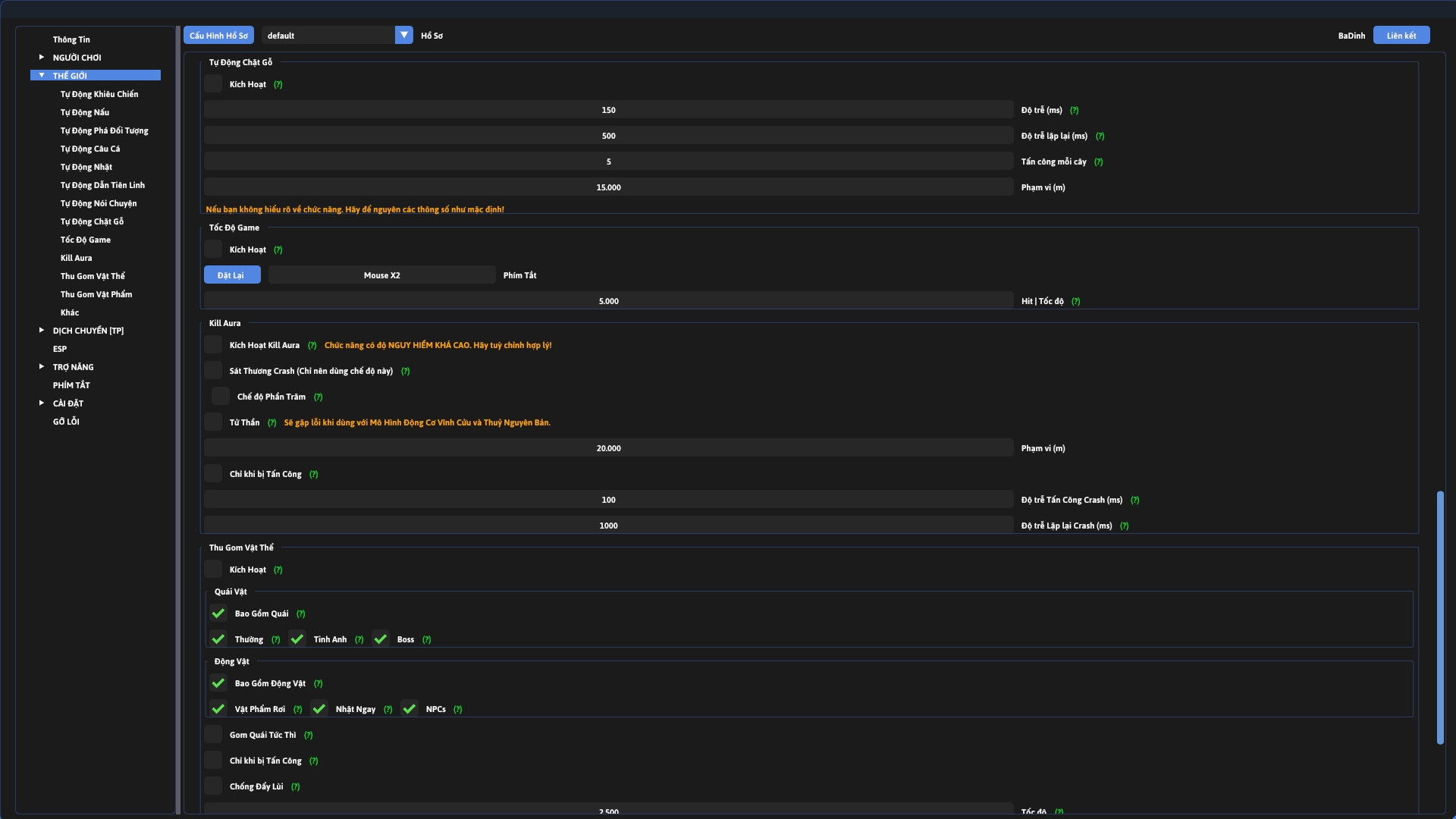Click help icon beside Tấn công mỗi cây
Screen dimensions: 1456x819
tap(1098, 162)
